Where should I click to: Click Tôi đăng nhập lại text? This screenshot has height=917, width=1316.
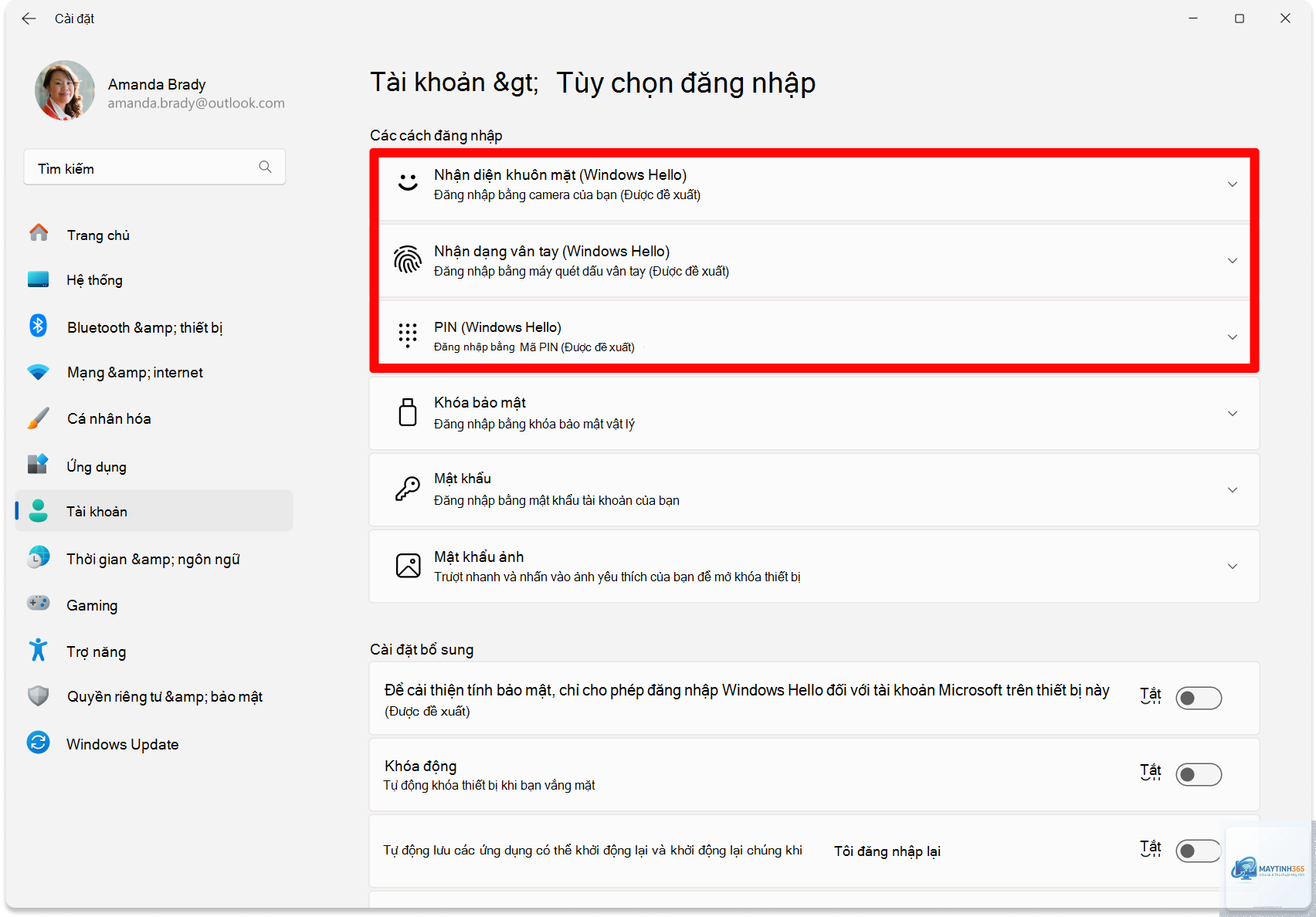click(x=887, y=851)
